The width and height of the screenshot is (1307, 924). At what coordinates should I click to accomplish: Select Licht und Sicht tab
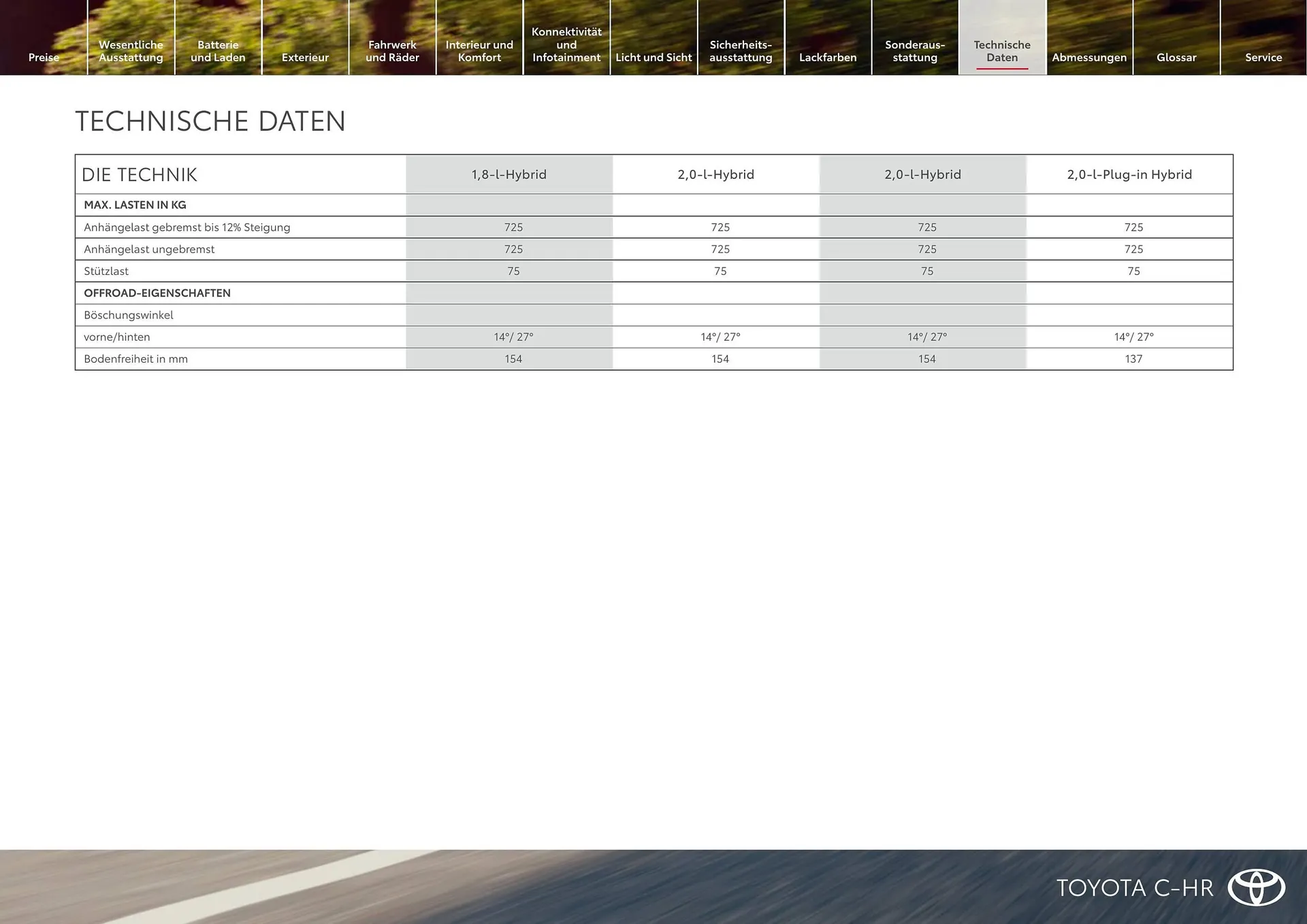pyautogui.click(x=653, y=57)
